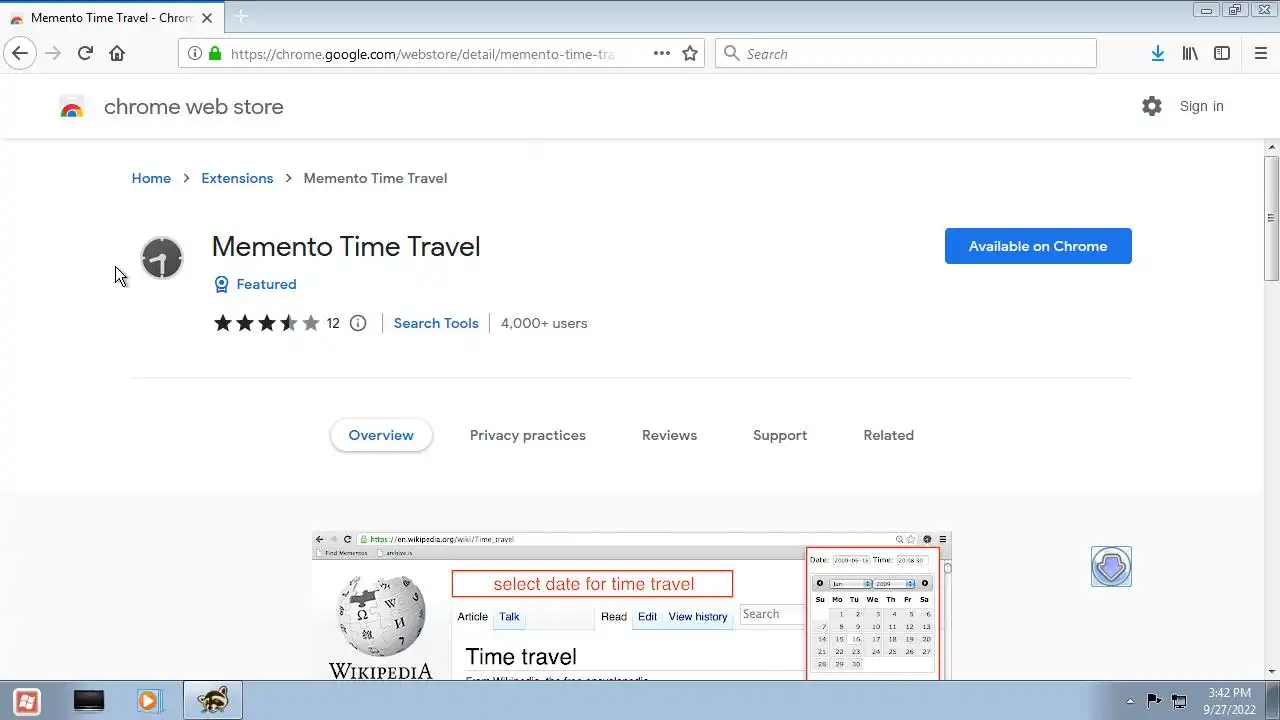This screenshot has width=1280, height=720.
Task: Open taskbar media player icon
Action: click(148, 701)
